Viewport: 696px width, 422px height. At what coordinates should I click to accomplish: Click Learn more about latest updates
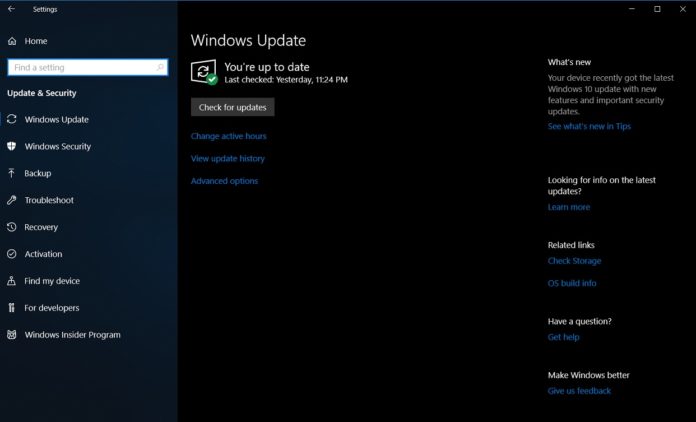(569, 207)
